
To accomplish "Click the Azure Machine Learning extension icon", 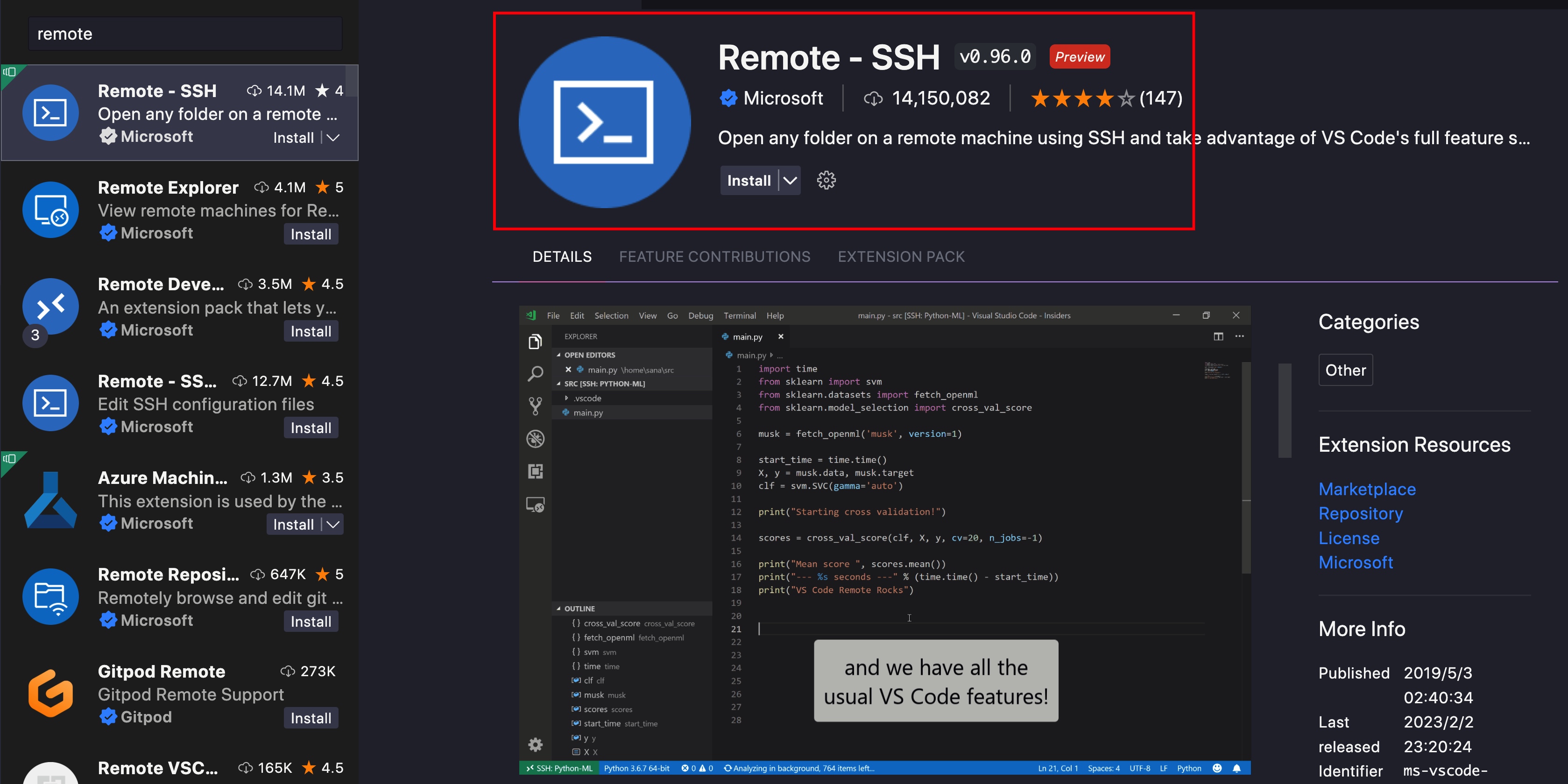I will [x=50, y=500].
